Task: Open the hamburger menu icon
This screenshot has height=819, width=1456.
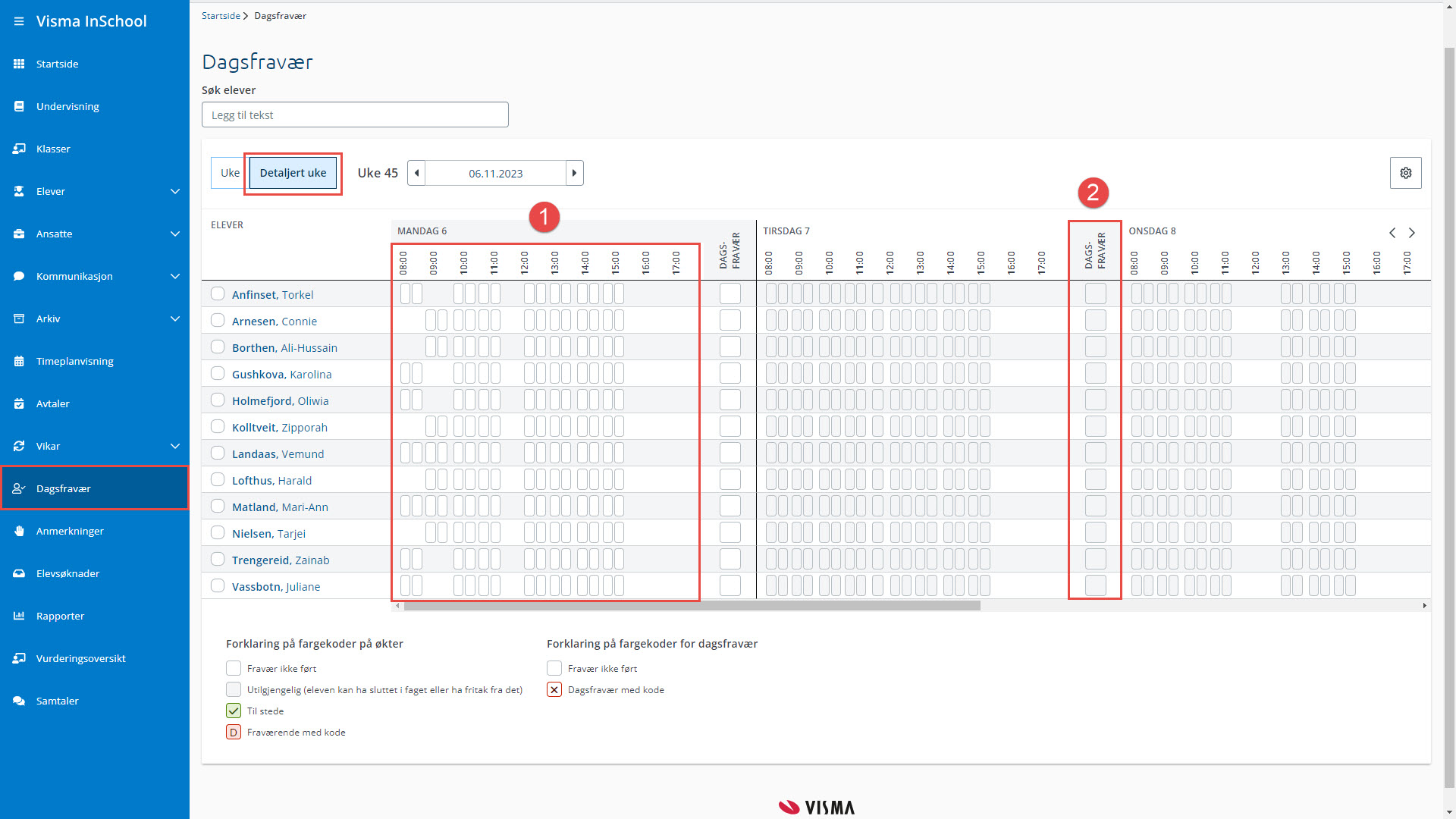Action: 19,21
